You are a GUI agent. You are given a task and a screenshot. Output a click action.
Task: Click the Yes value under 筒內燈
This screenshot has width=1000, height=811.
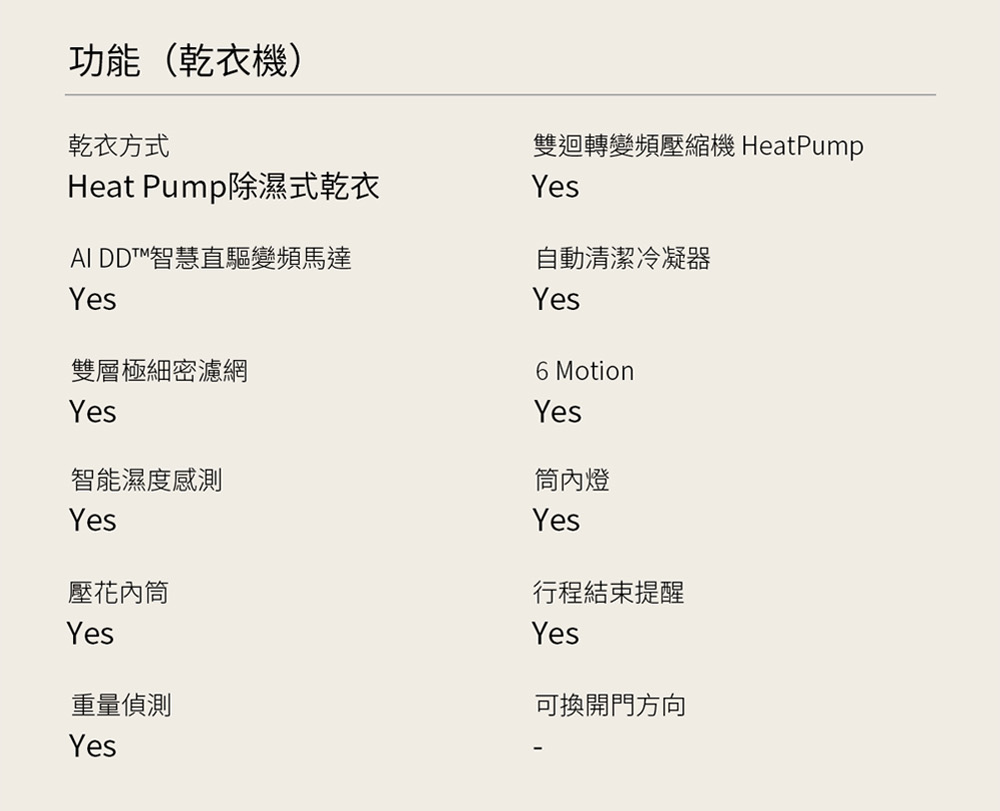pos(556,521)
